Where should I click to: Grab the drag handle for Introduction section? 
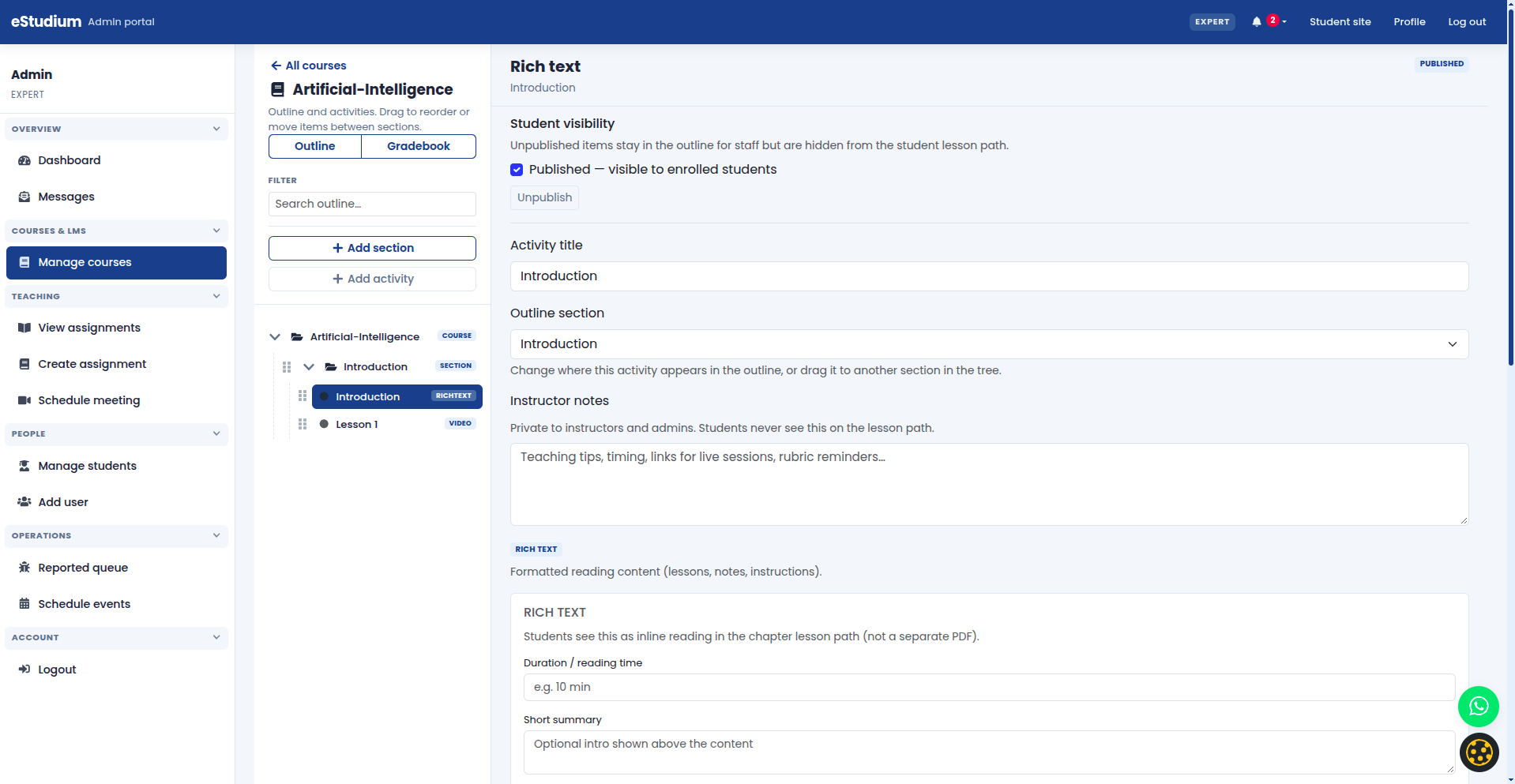tap(287, 367)
